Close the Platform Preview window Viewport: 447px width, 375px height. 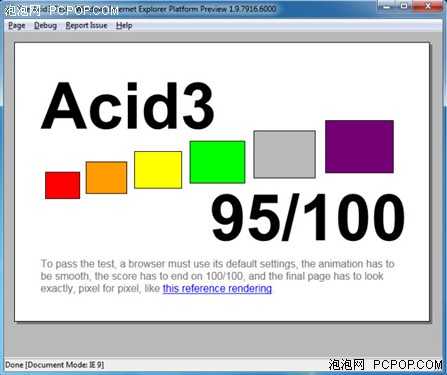click(x=428, y=6)
